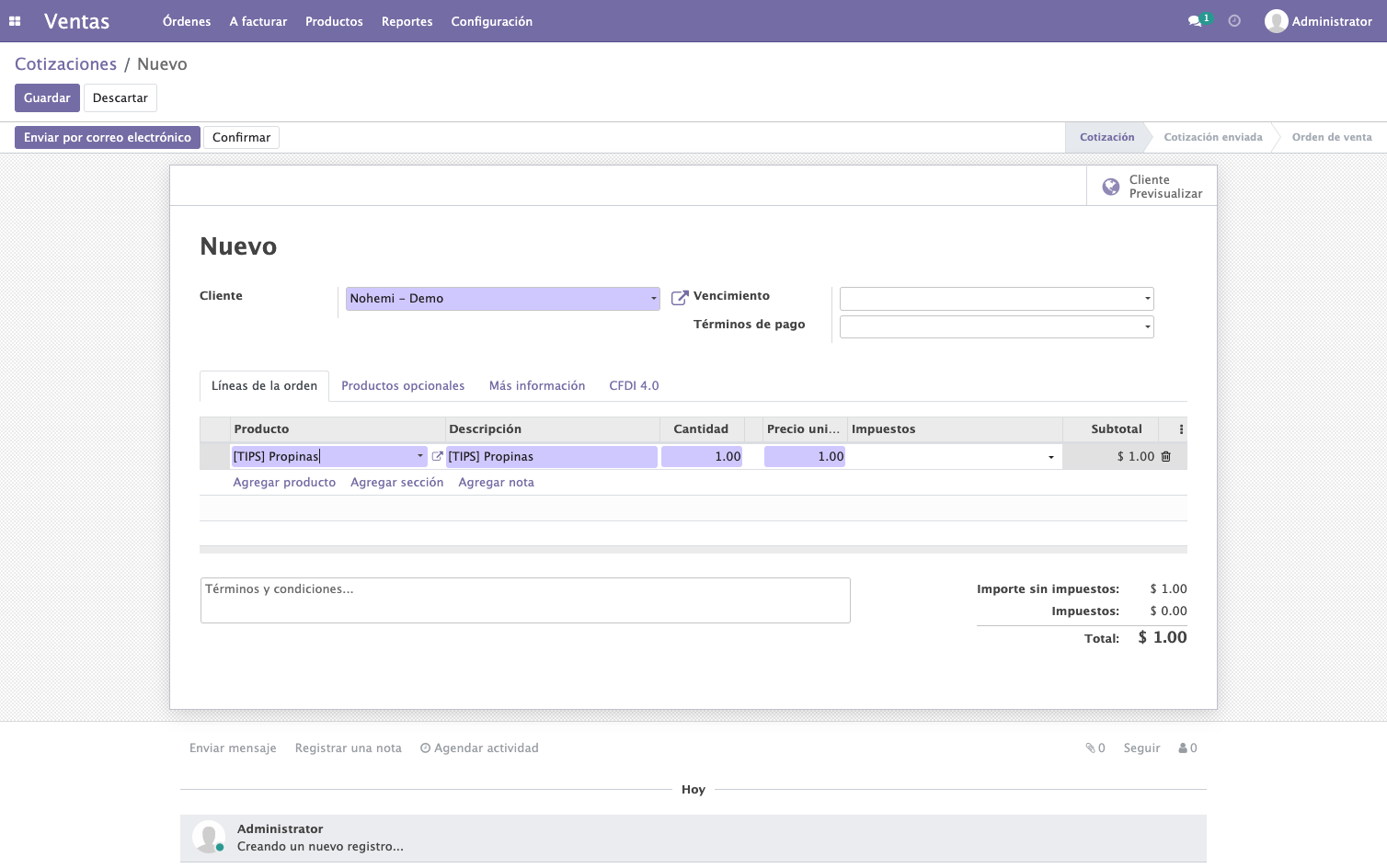Expand the Términos de pago dropdown
Image resolution: width=1387 pixels, height=868 pixels.
(x=1147, y=327)
